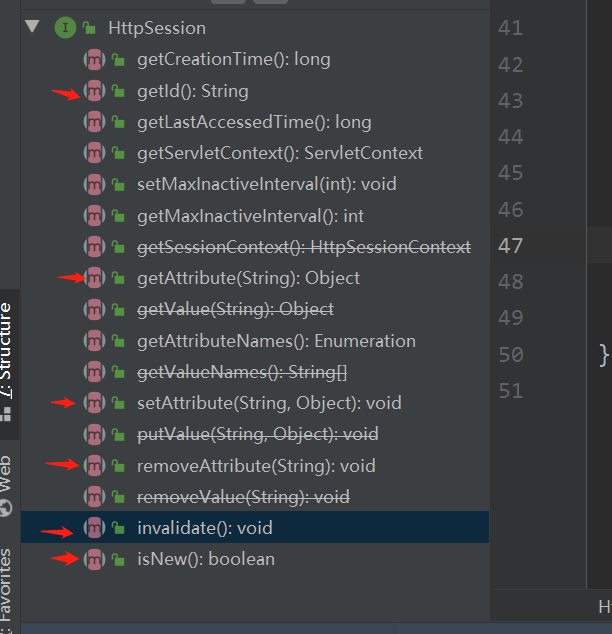Click line number 44 in editor gutter
The image size is (612, 634).
coord(511,137)
